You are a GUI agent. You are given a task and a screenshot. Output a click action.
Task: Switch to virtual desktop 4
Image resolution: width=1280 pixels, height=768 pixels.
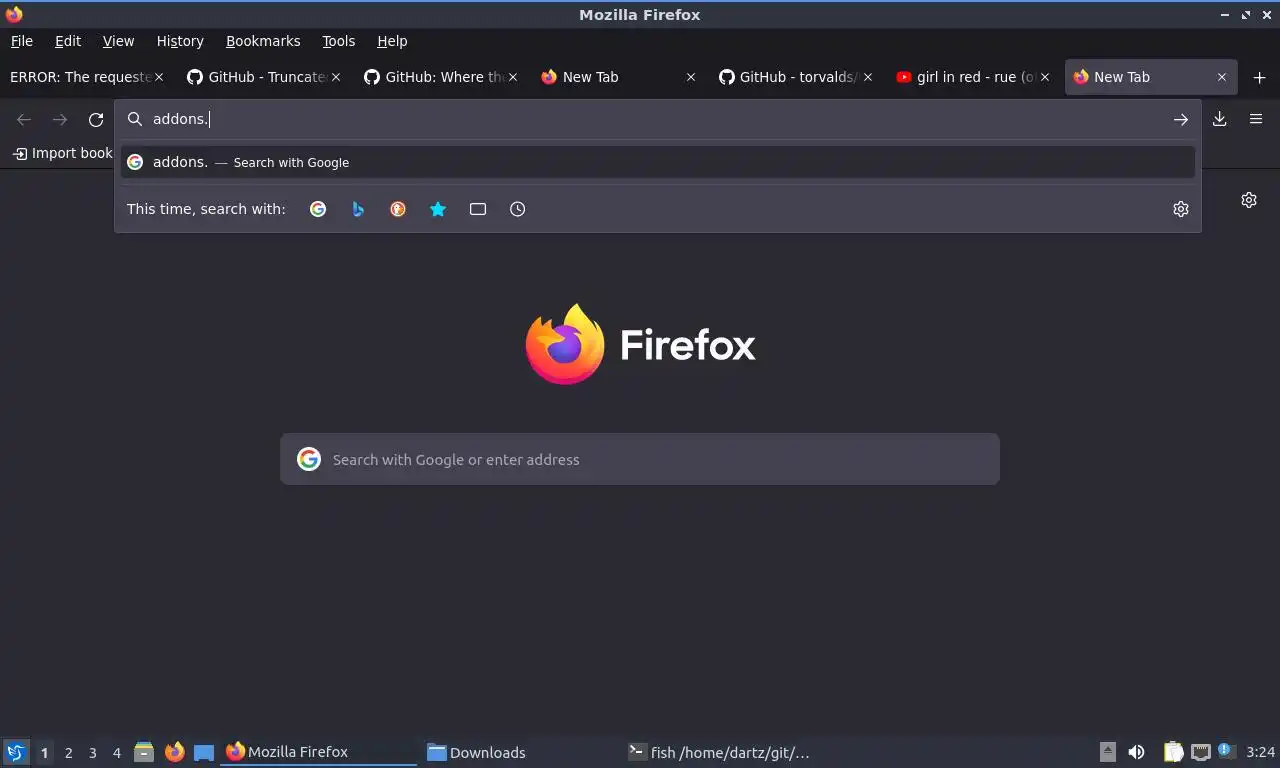117,752
